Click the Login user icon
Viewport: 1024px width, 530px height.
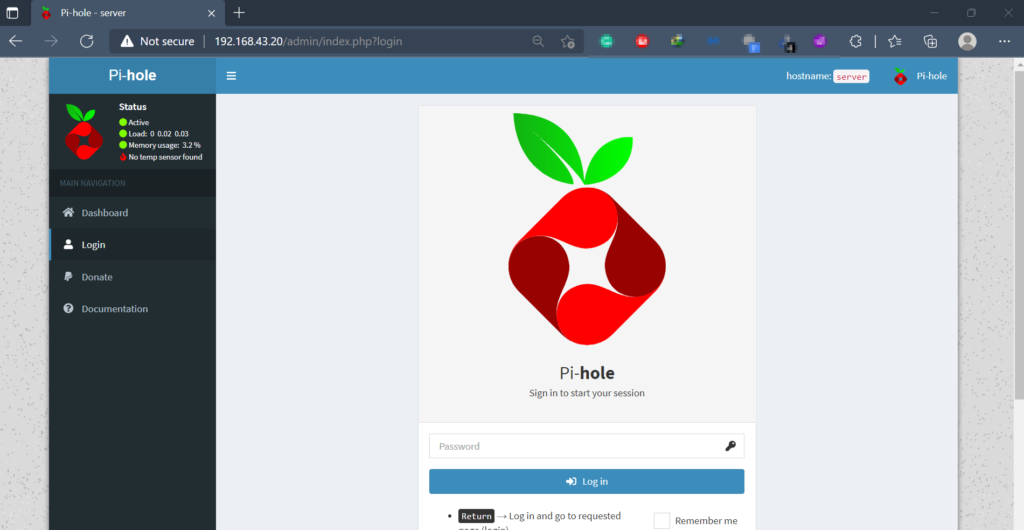[68, 245]
